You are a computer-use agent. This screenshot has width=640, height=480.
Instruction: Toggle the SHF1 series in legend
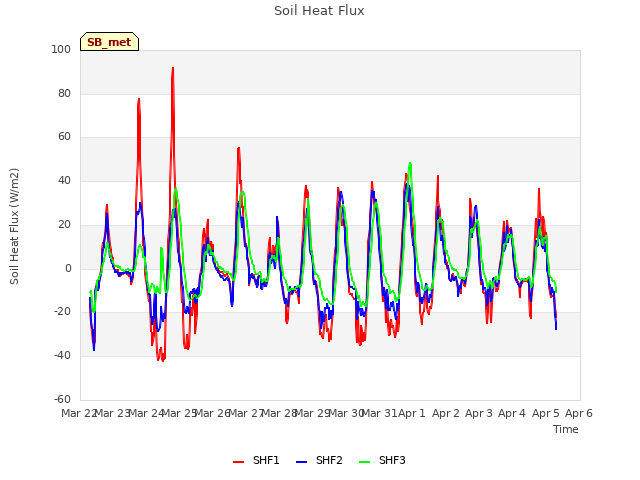[256, 460]
